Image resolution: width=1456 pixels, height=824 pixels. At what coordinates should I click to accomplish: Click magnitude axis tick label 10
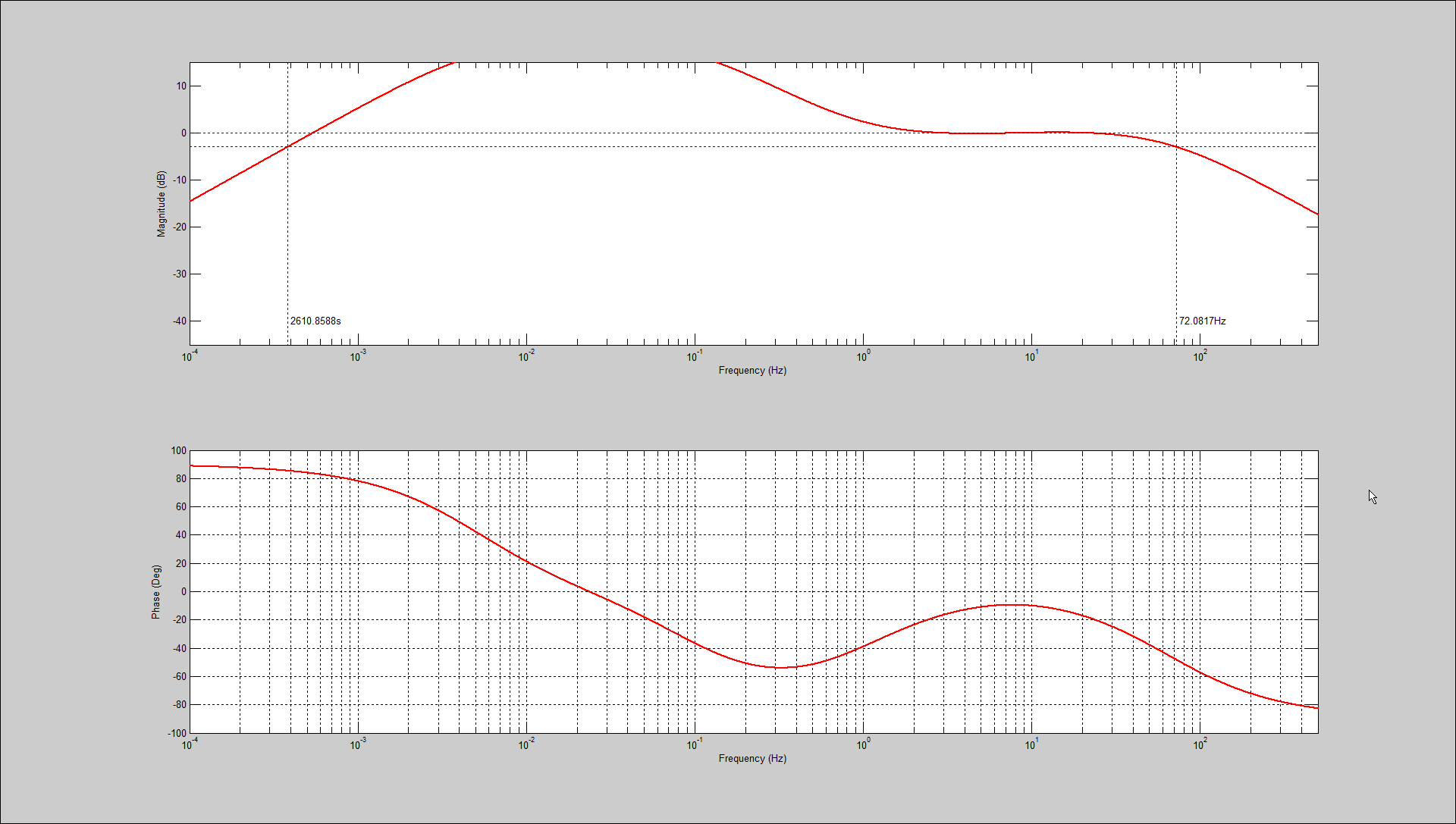181,86
